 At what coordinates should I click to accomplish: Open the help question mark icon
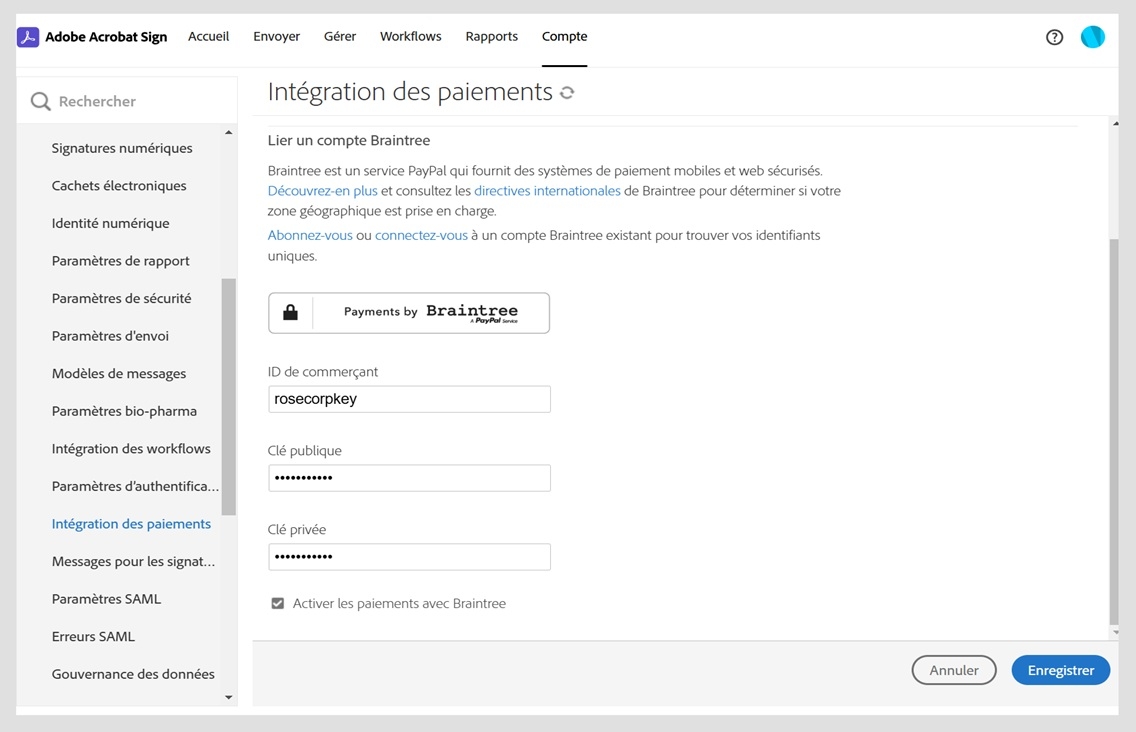tap(1054, 37)
